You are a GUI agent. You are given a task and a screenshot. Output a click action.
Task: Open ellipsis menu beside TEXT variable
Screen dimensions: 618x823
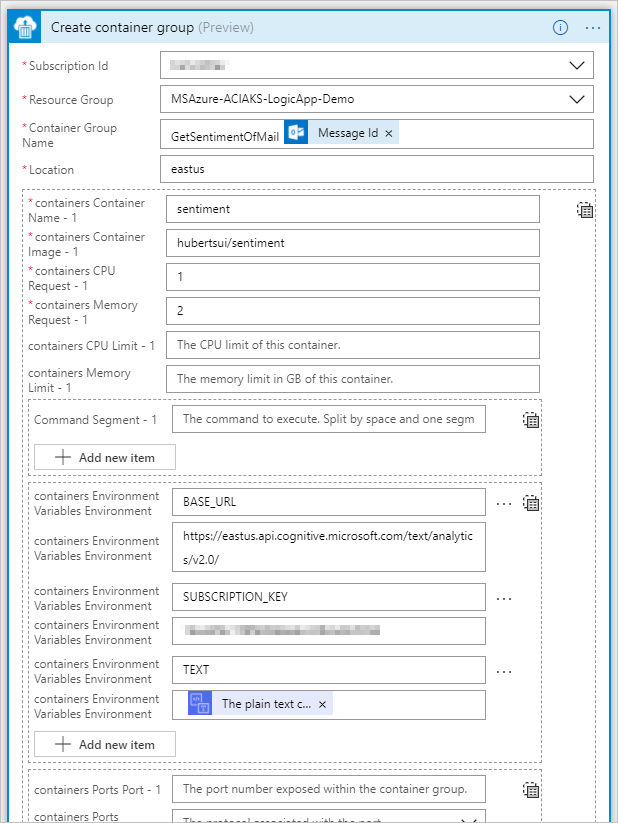pyautogui.click(x=504, y=672)
